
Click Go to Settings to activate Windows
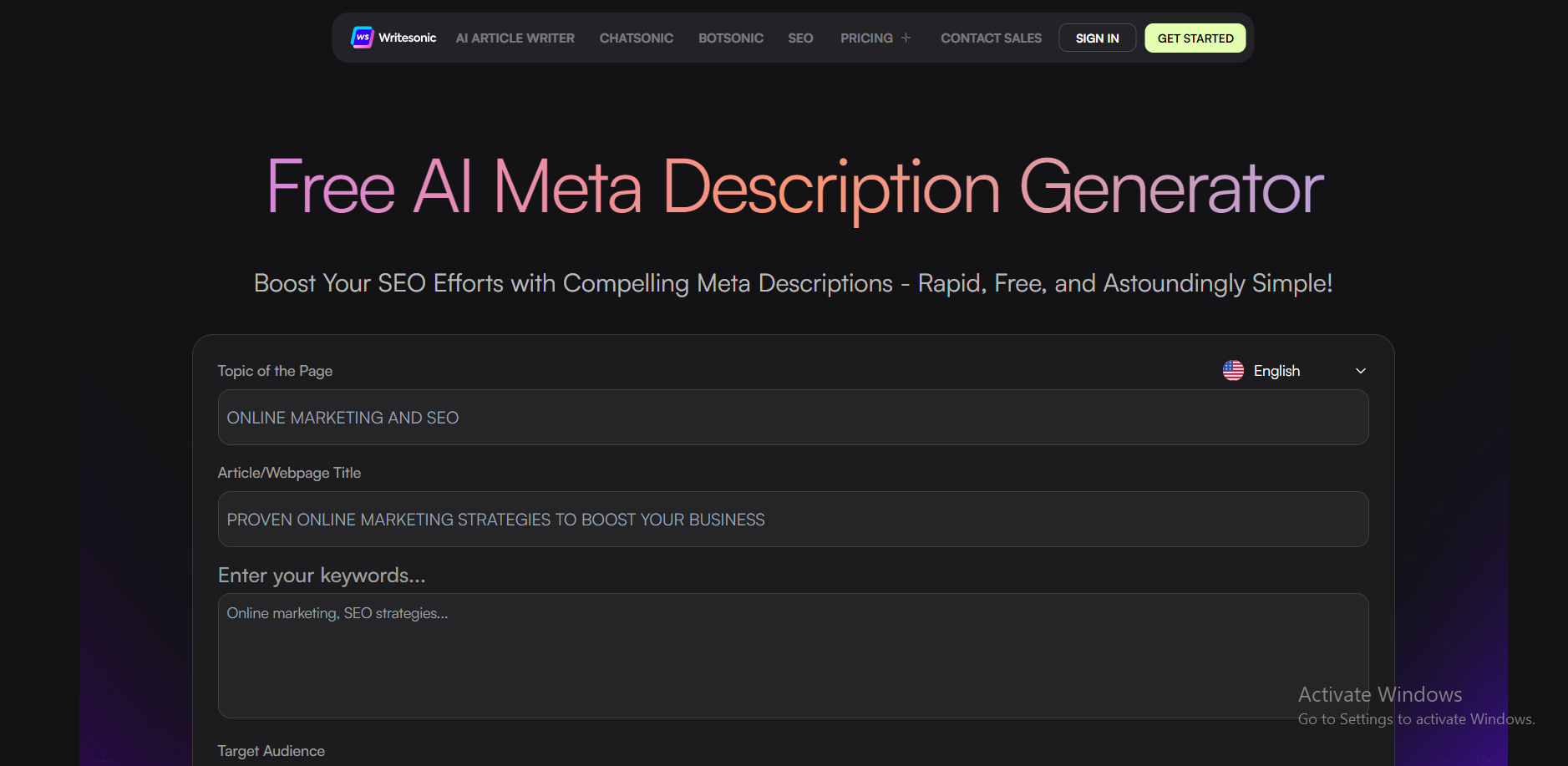(1415, 718)
